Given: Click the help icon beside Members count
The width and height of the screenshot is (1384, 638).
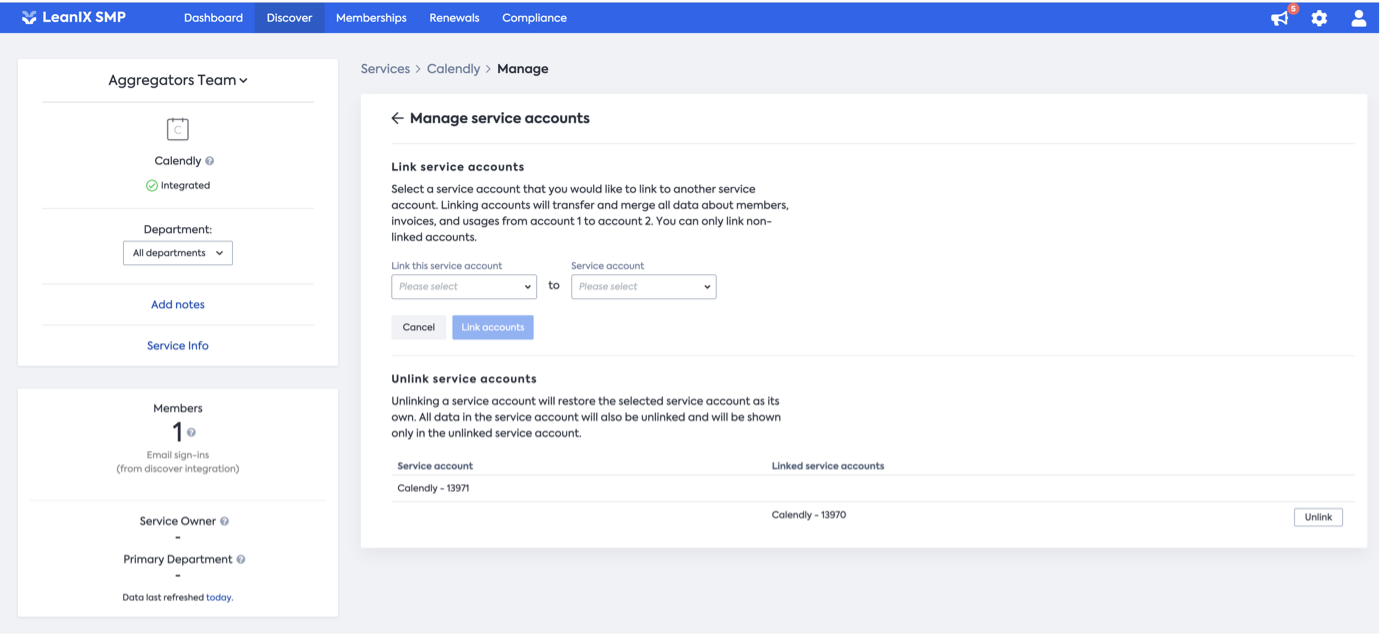Looking at the screenshot, I should (191, 433).
